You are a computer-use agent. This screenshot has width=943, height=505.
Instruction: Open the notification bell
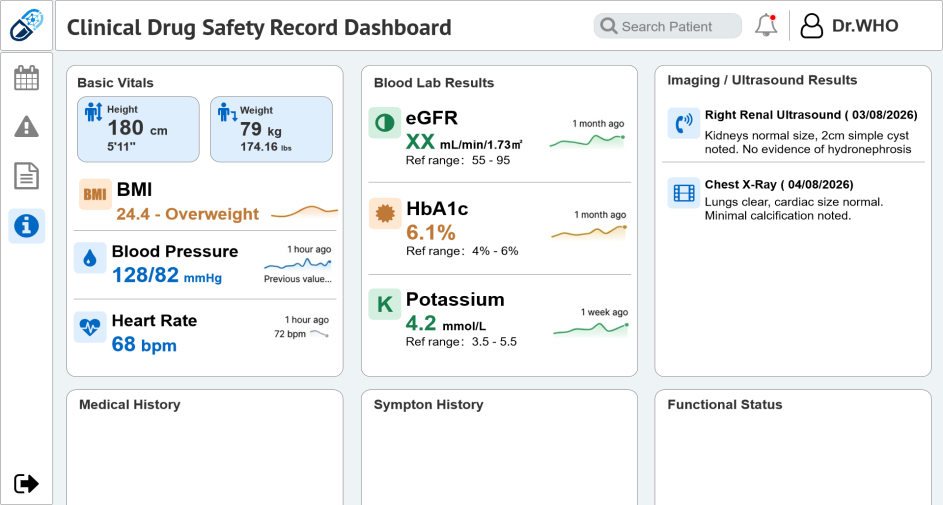(766, 25)
